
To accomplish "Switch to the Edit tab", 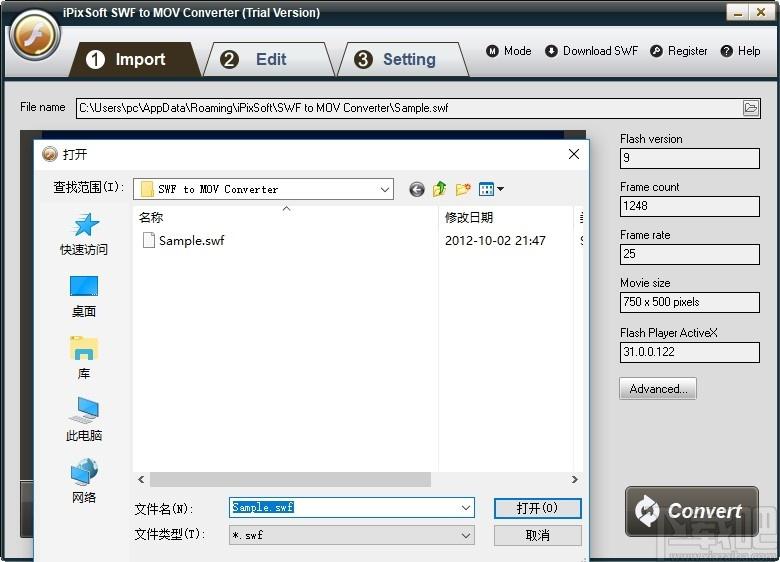I will click(x=269, y=60).
